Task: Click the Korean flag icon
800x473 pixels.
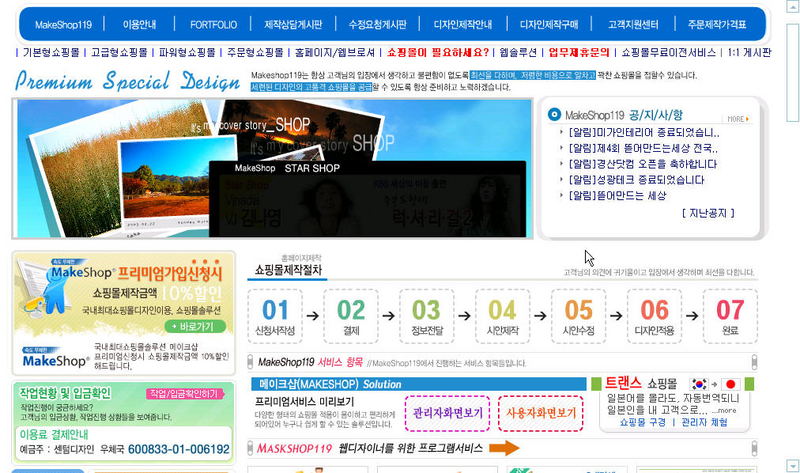Action: (x=699, y=384)
